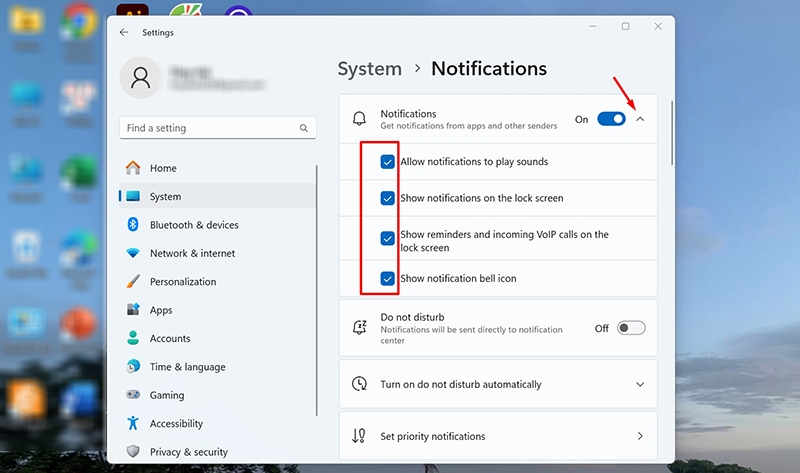This screenshot has height=473, width=800.
Task: Uncheck Allow notifications to play sounds
Action: point(388,162)
